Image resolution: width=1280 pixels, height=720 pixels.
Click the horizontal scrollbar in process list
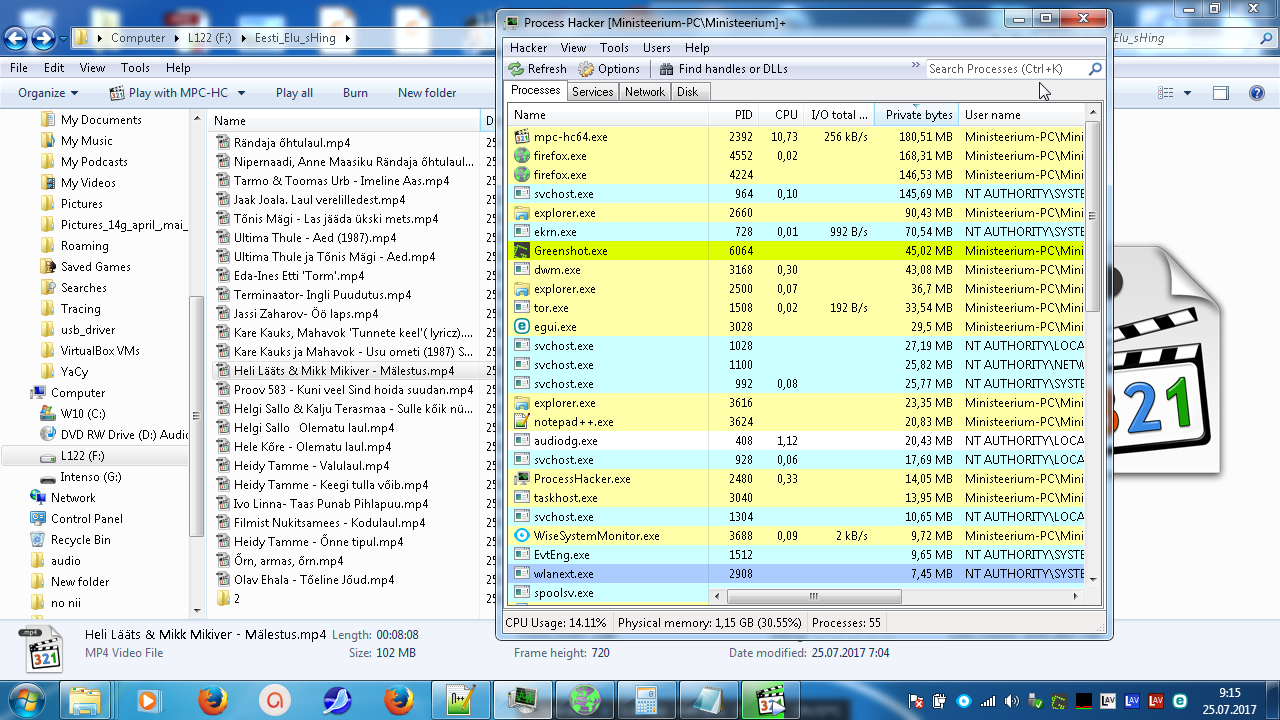tap(814, 596)
